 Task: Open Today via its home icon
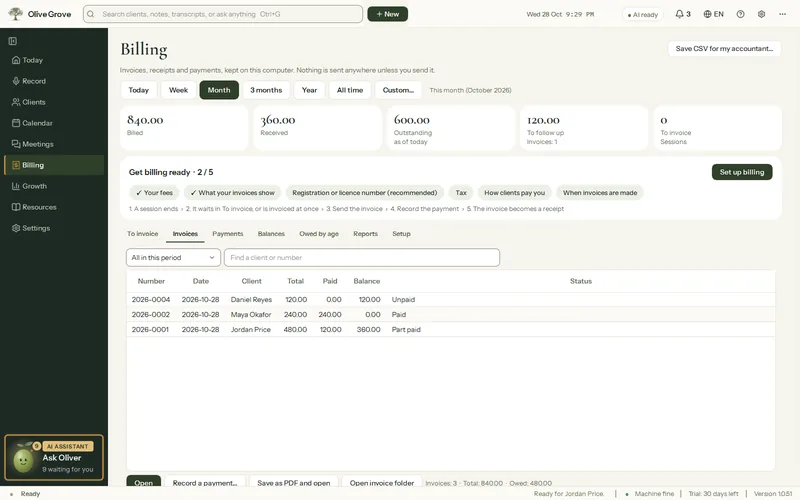pos(16,60)
